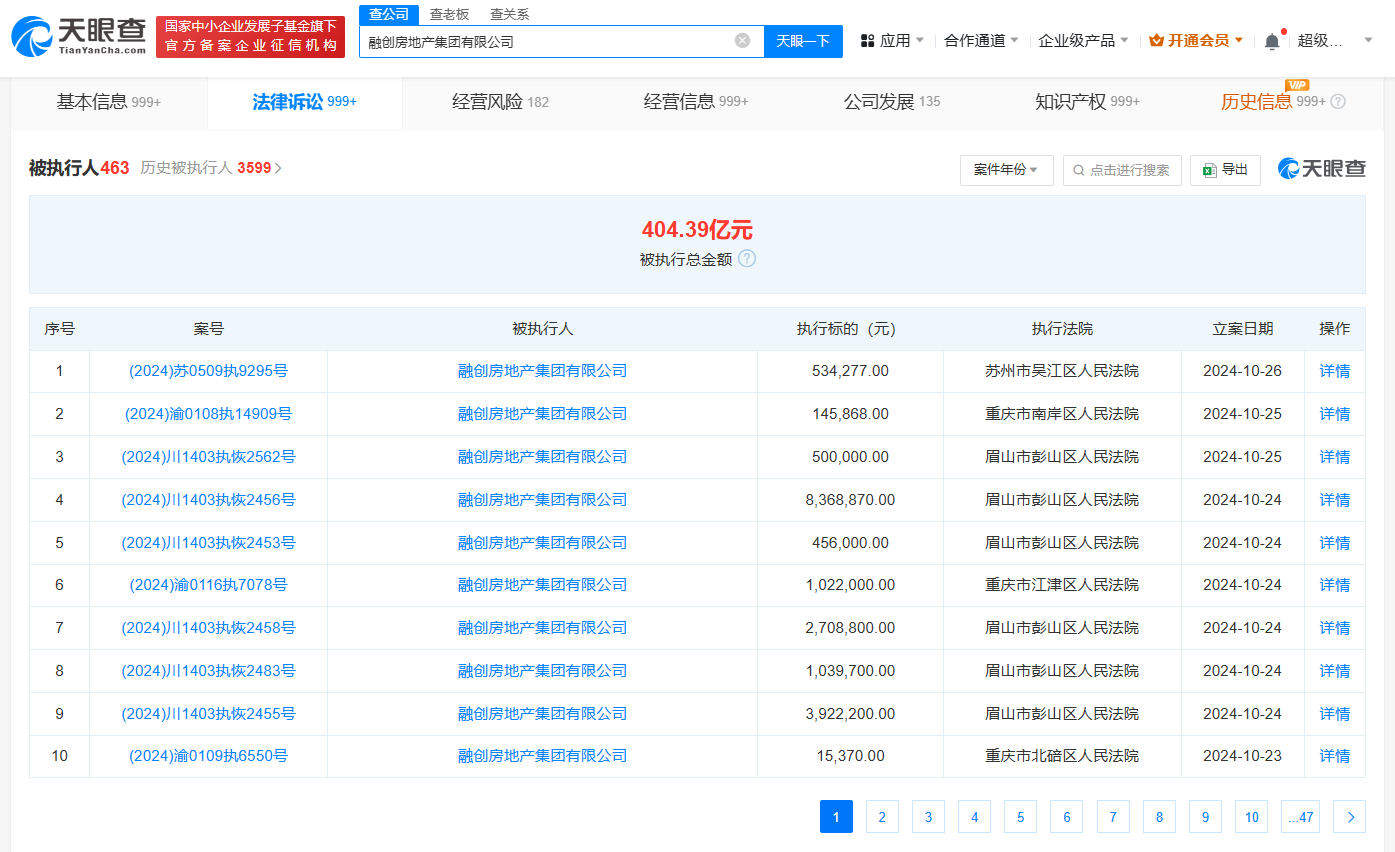Open case (2024)川1403执恢2453号
The height and width of the screenshot is (852, 1395).
point(208,543)
